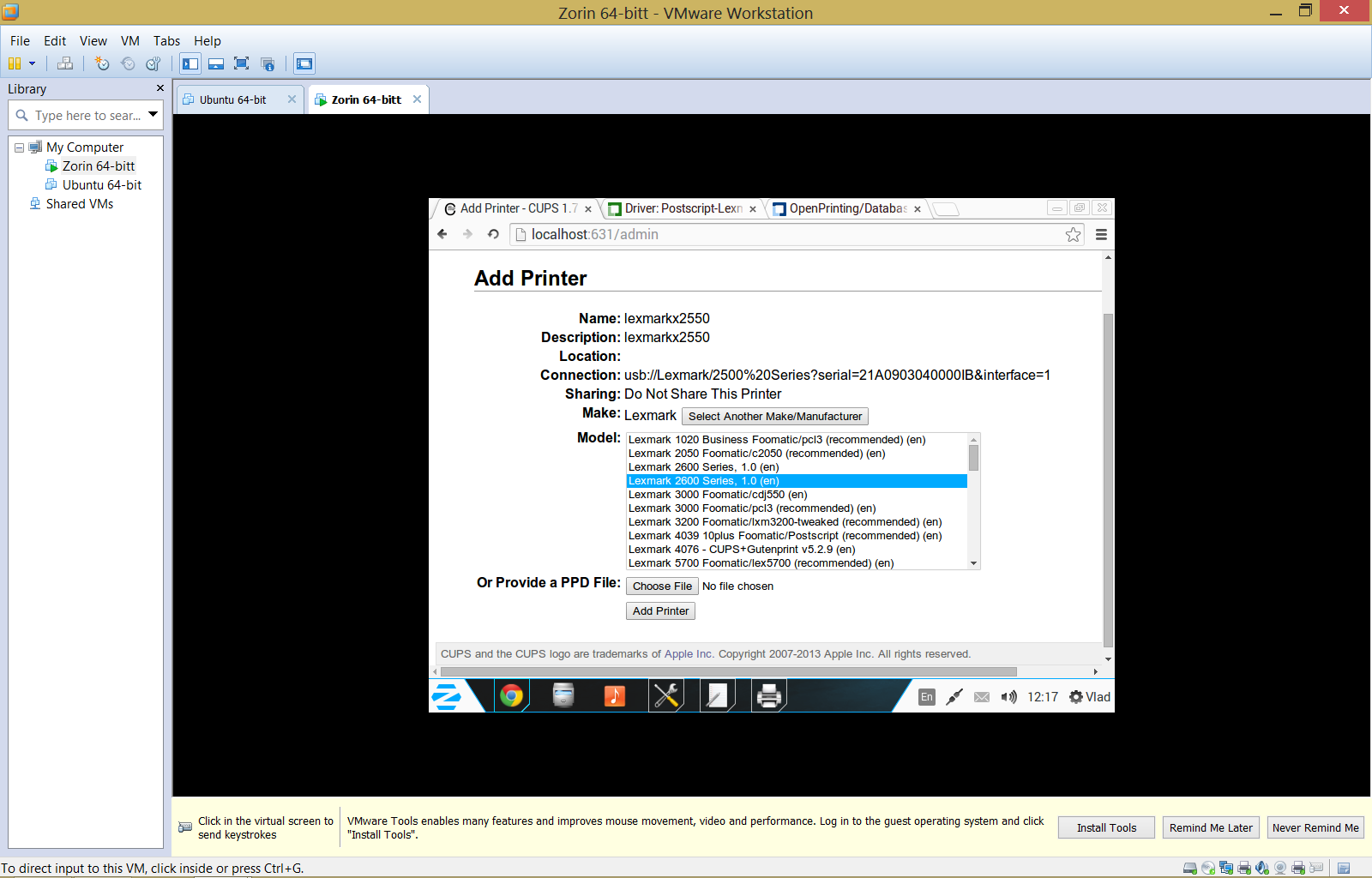Open the library search filter dropdown arrow

(153, 114)
